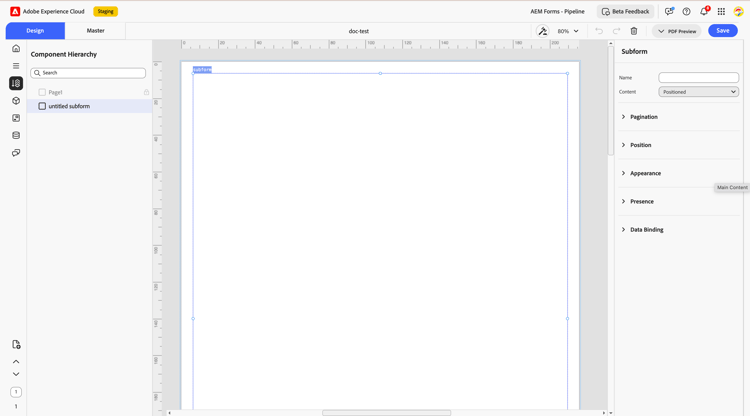The image size is (750, 416).
Task: Open the app switcher grid icon
Action: click(x=721, y=11)
